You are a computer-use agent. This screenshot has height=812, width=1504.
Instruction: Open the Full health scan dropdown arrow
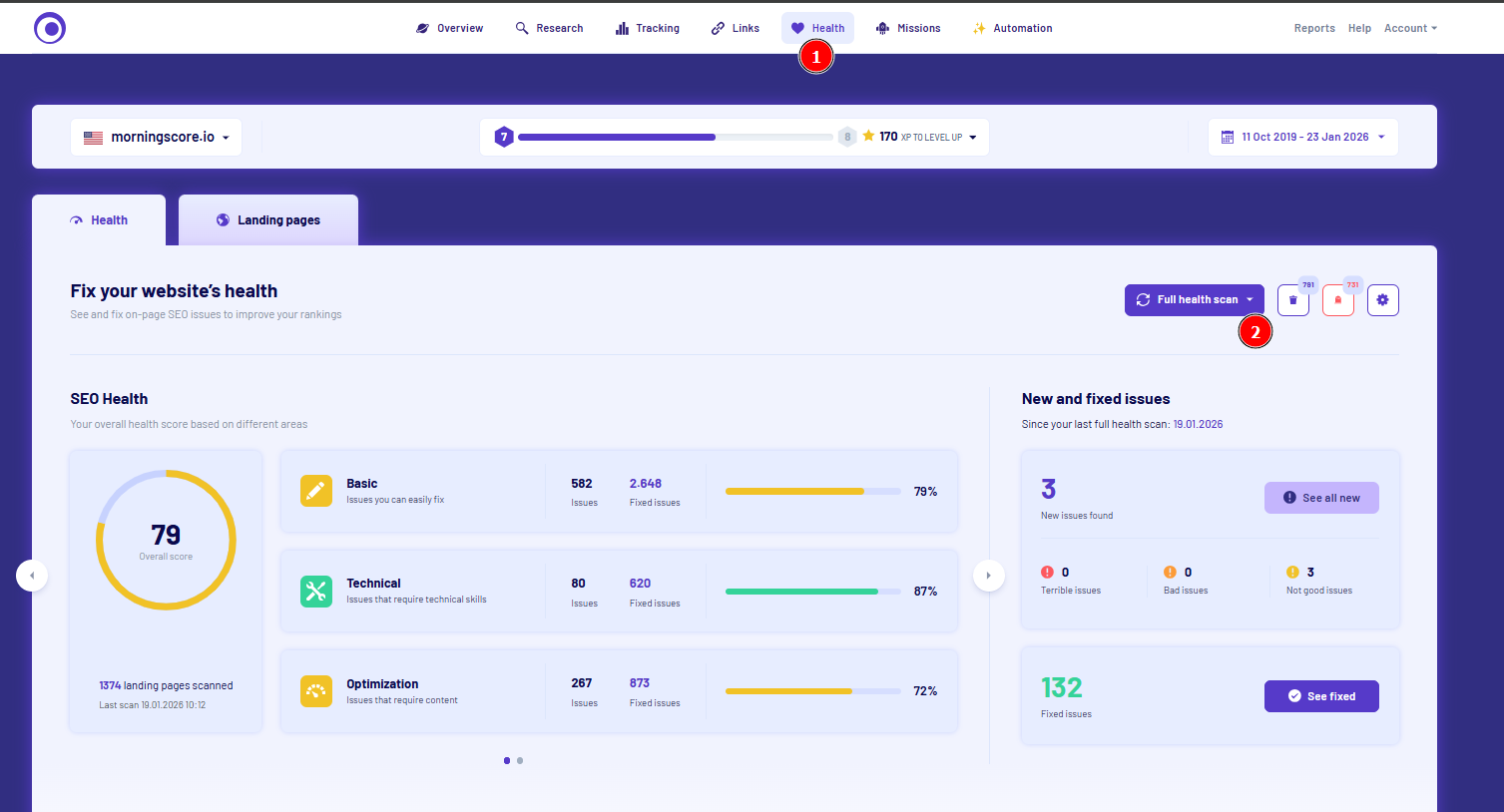[x=1250, y=299]
